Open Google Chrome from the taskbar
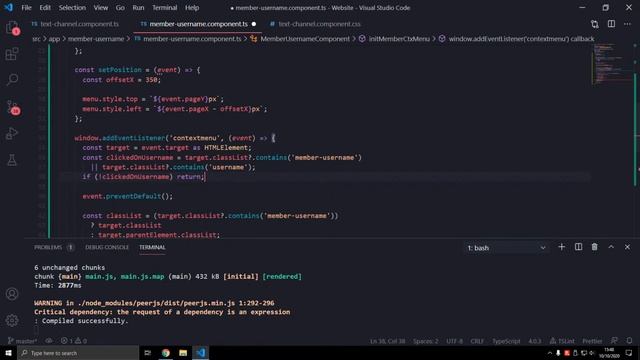 (x=165, y=353)
